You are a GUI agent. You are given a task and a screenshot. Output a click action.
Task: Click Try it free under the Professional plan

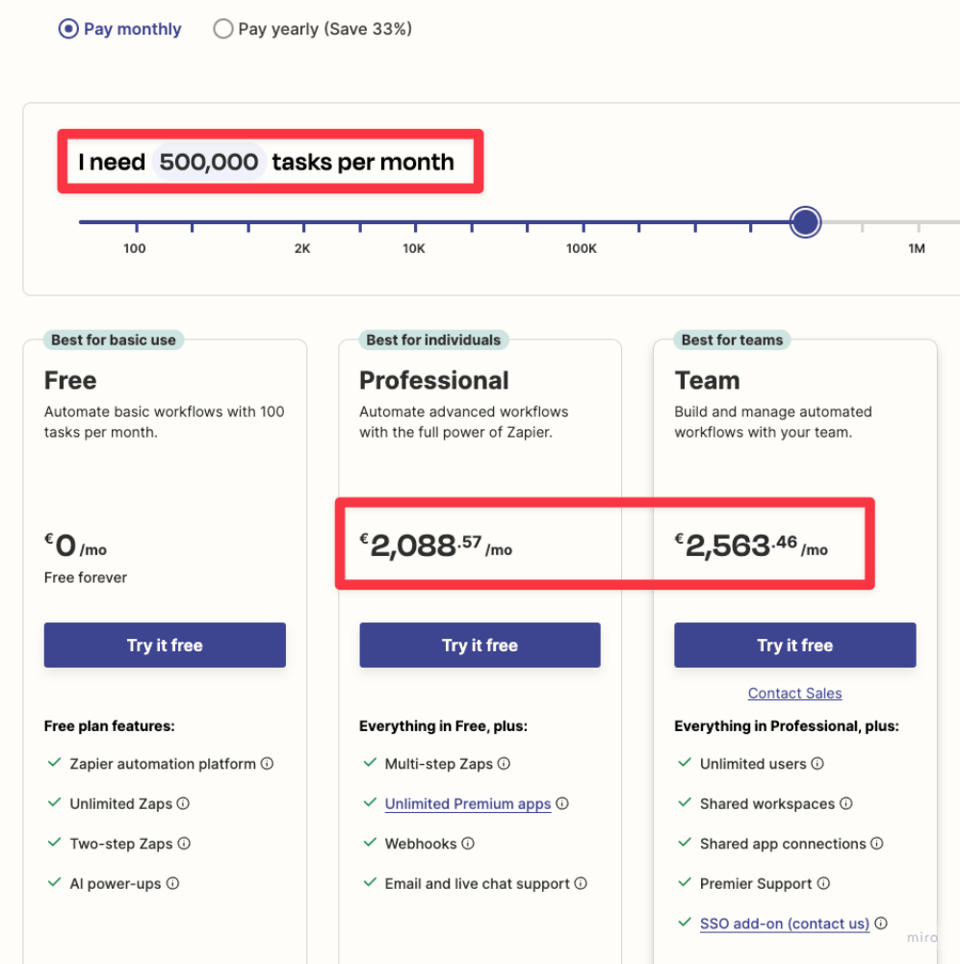(x=480, y=645)
